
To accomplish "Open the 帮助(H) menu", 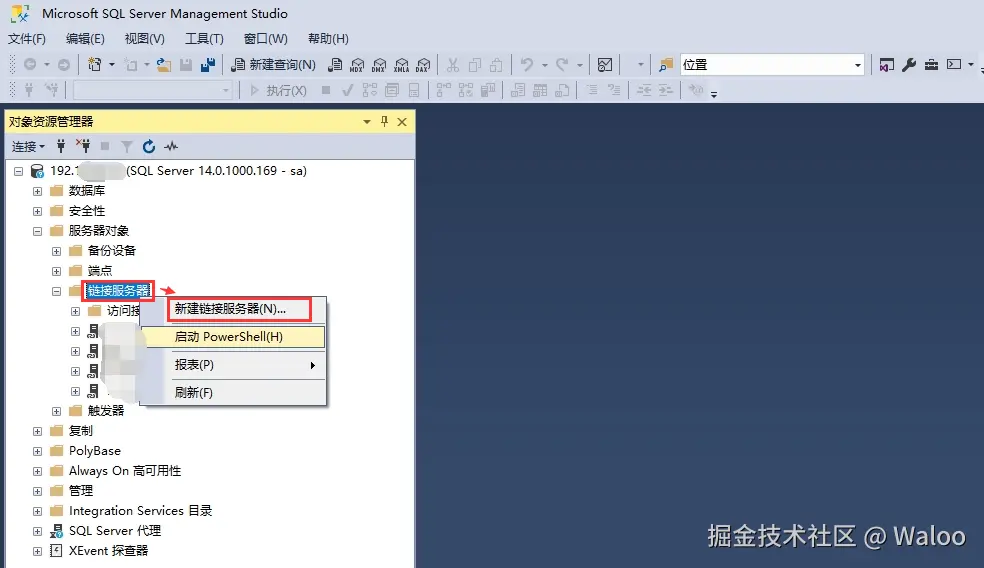I will coord(328,39).
